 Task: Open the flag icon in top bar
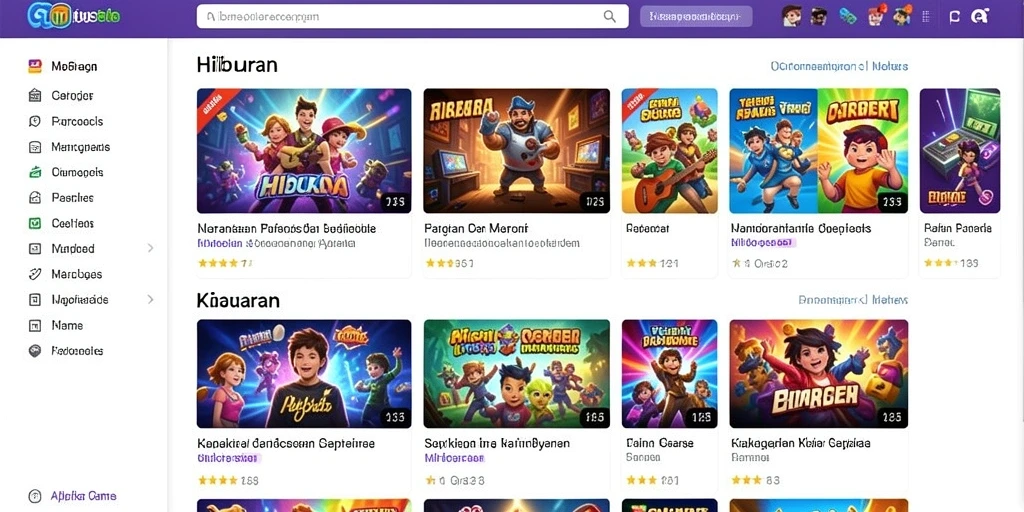(x=955, y=17)
